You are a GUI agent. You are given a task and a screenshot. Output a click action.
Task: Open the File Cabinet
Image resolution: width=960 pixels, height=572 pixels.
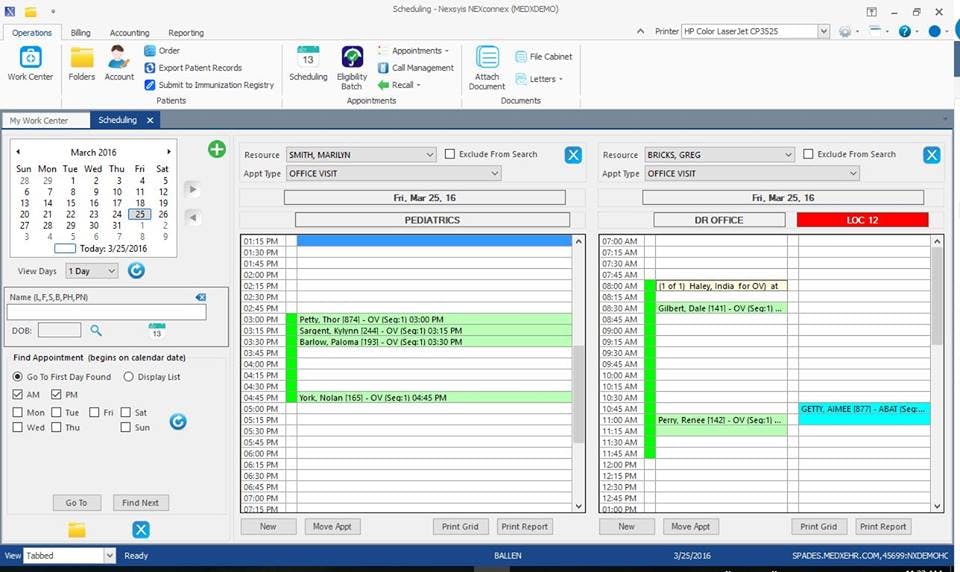tap(544, 57)
